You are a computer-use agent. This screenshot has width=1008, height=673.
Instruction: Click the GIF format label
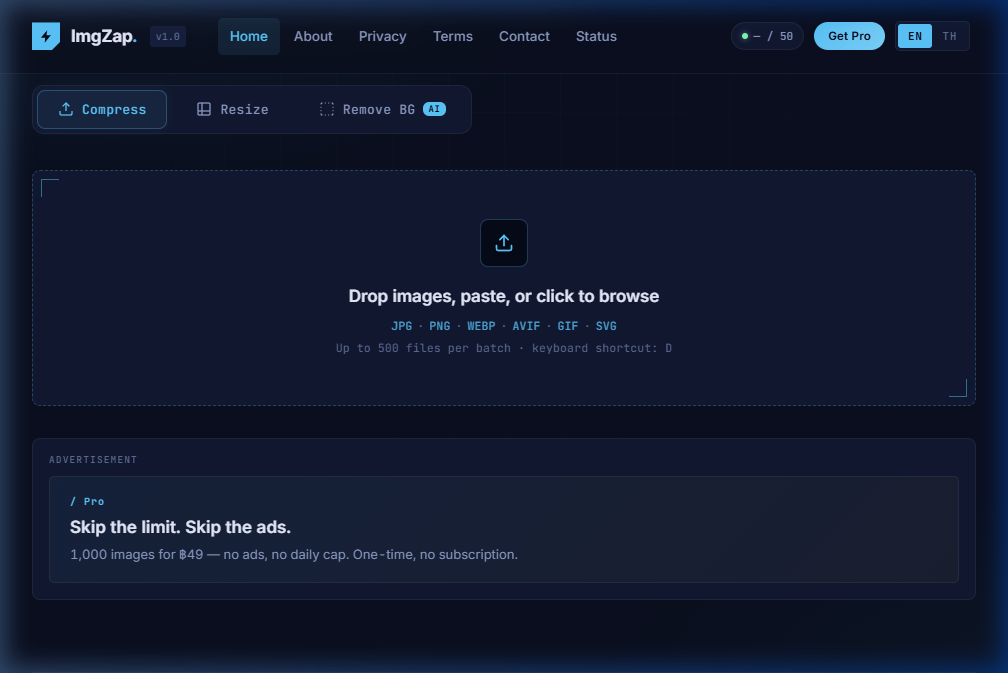[x=568, y=326]
